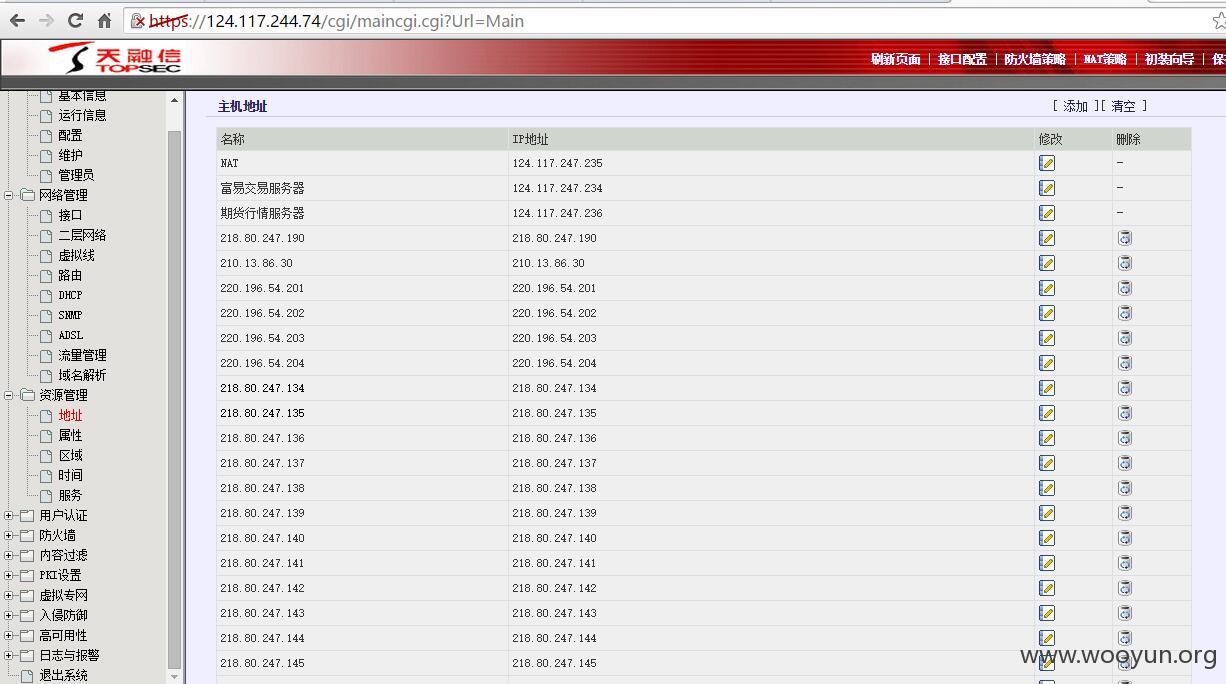The height and width of the screenshot is (684, 1226).
Task: Click the IP cell 124.117.247.235
Action: pos(557,163)
